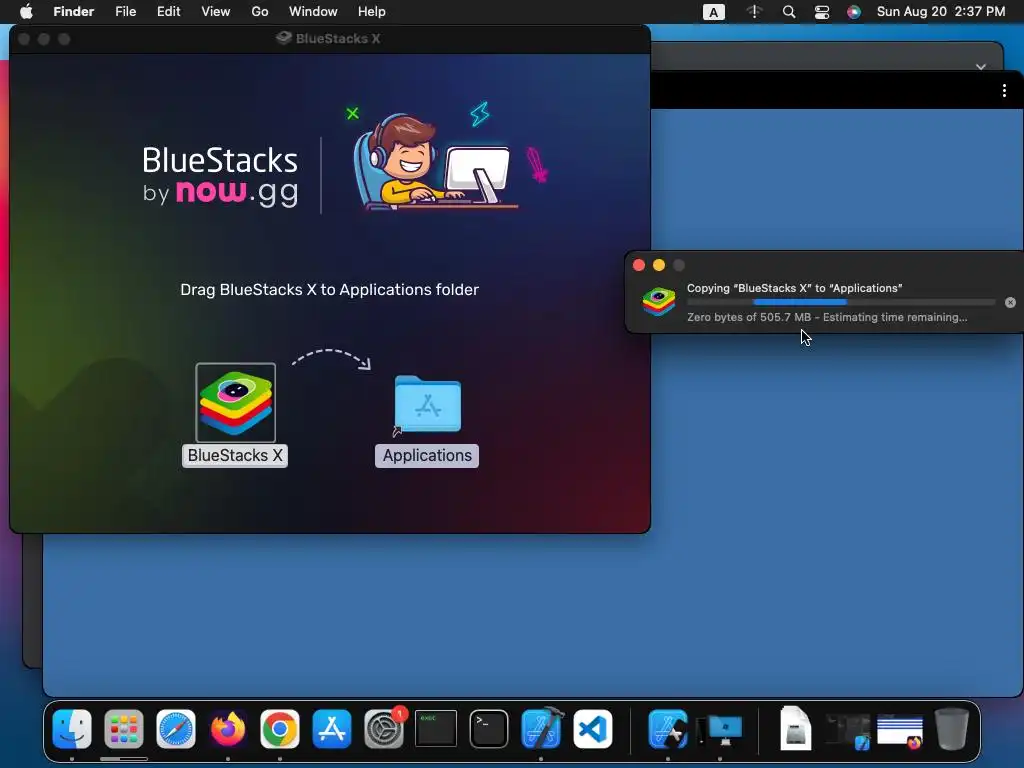
Task: Select the Applications folder shortcut
Action: click(428, 404)
